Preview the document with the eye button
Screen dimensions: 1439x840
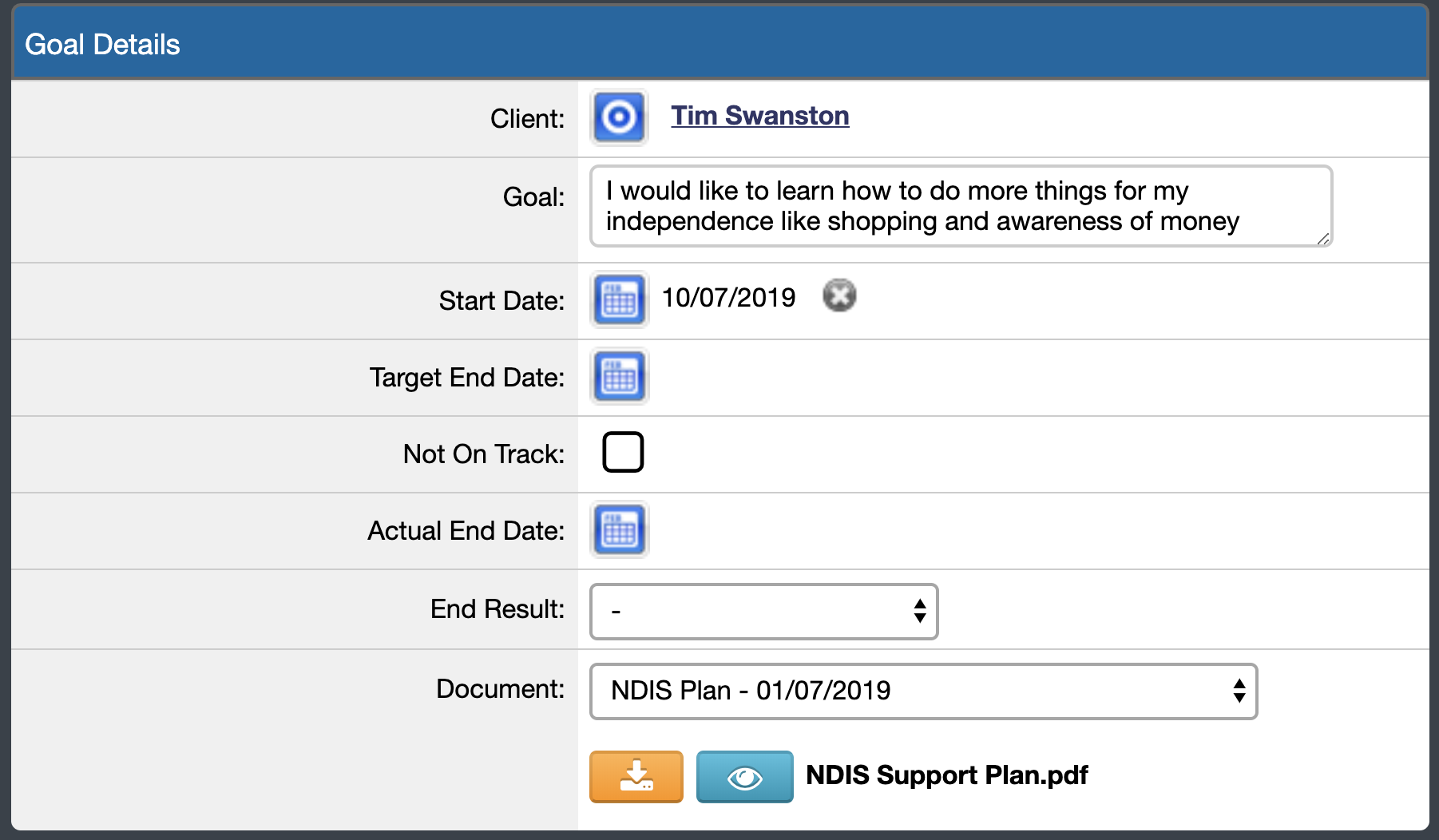744,776
